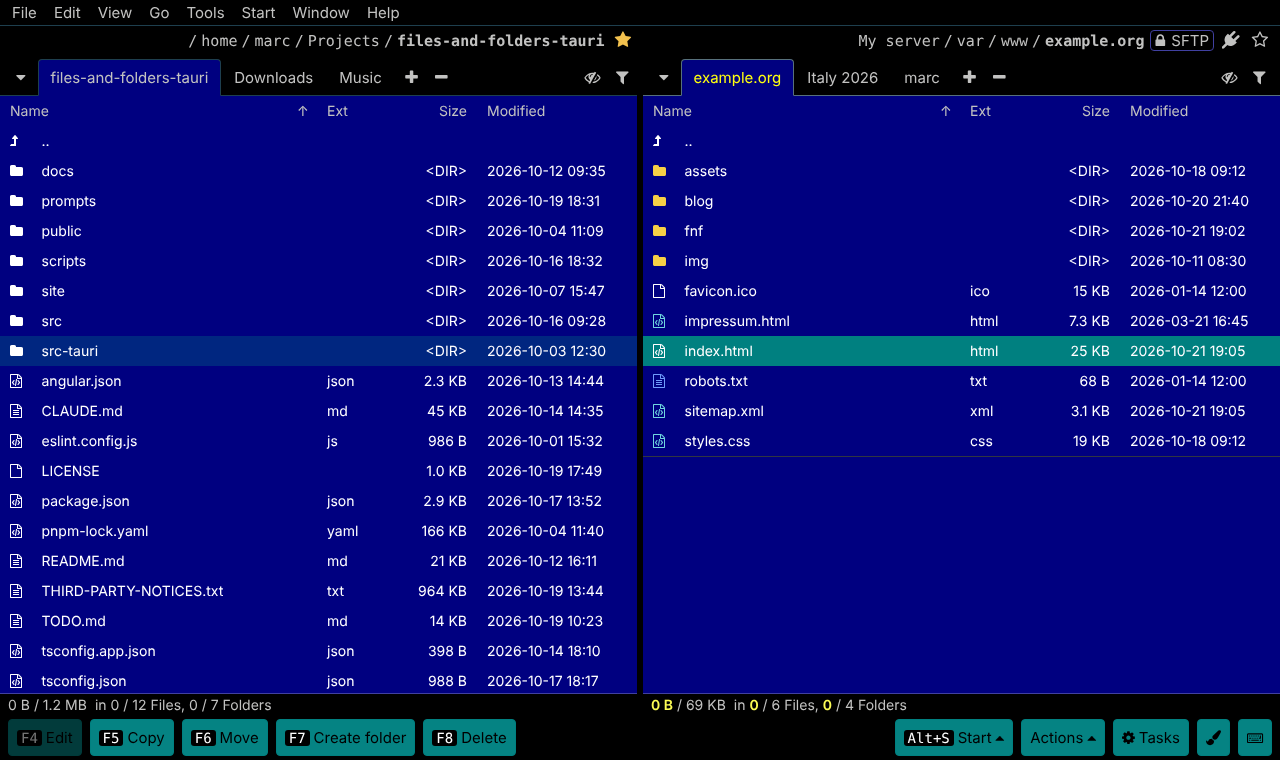Sort the left pane by Modified column

[x=516, y=111]
